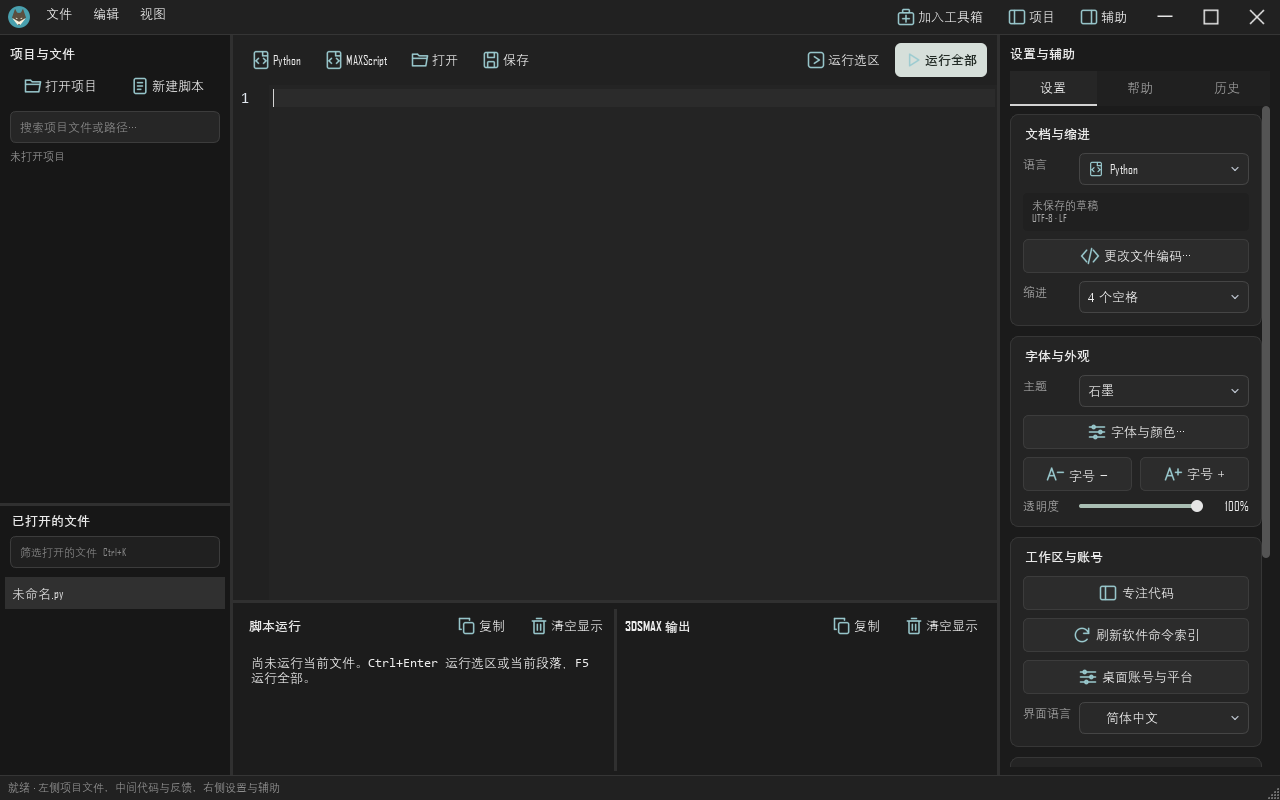This screenshot has width=1280, height=800.
Task: Open a file with 打开 toolbar button
Action: 435,60
